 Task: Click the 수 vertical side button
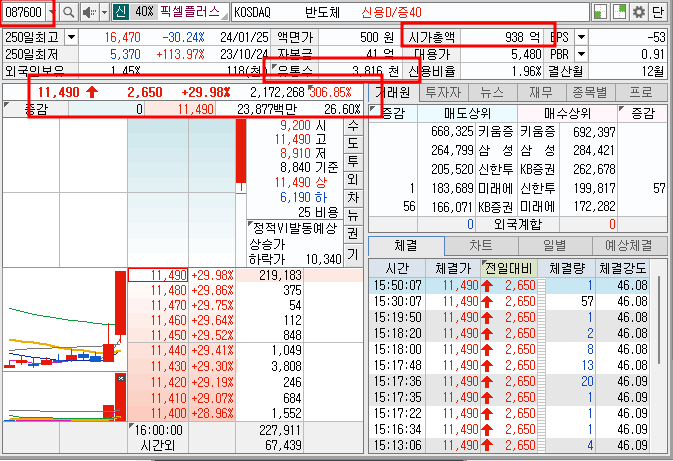(x=353, y=125)
